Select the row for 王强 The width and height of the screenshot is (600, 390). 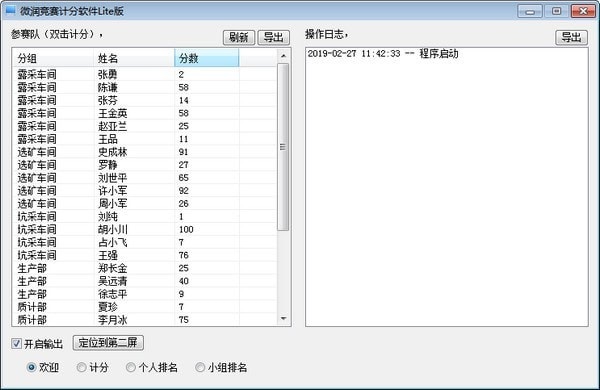click(145, 255)
